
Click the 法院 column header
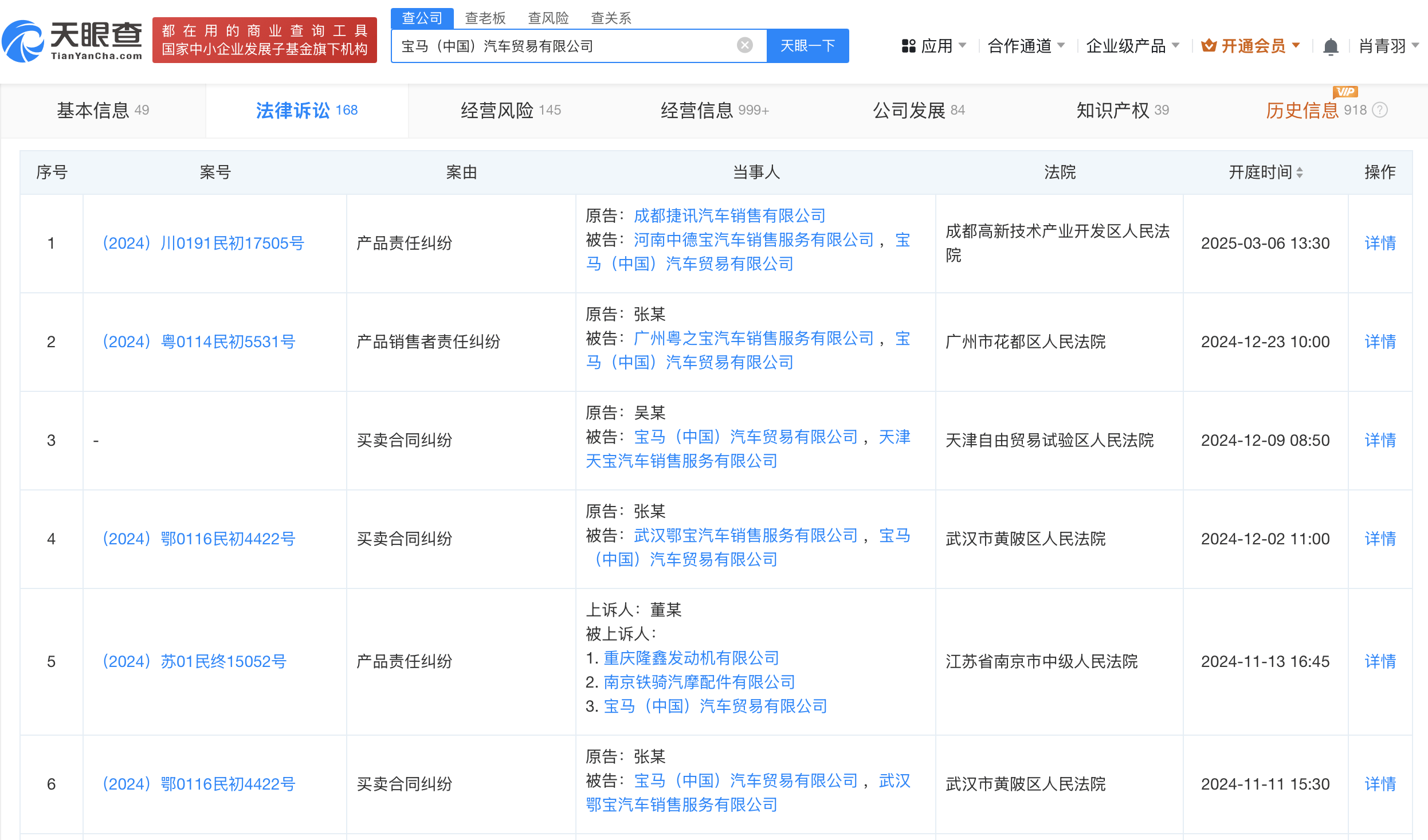tap(1060, 172)
